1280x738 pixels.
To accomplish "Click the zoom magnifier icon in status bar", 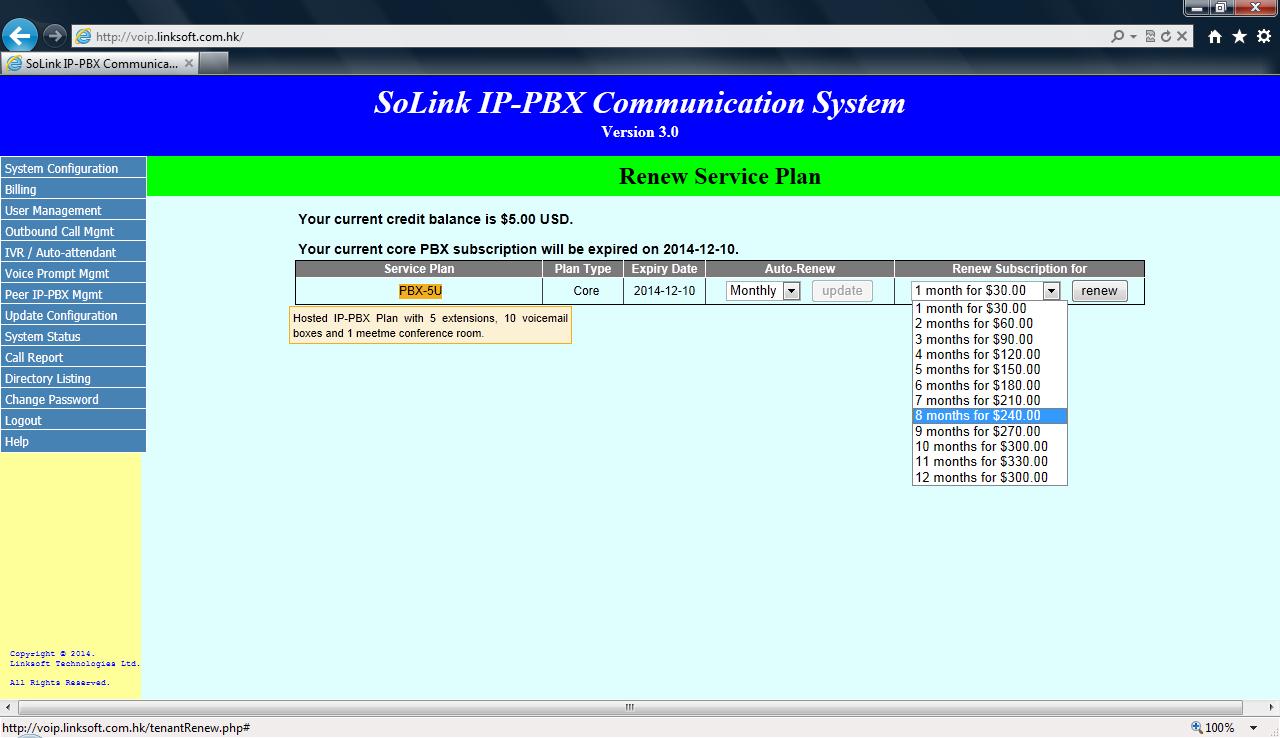I will pos(1196,728).
